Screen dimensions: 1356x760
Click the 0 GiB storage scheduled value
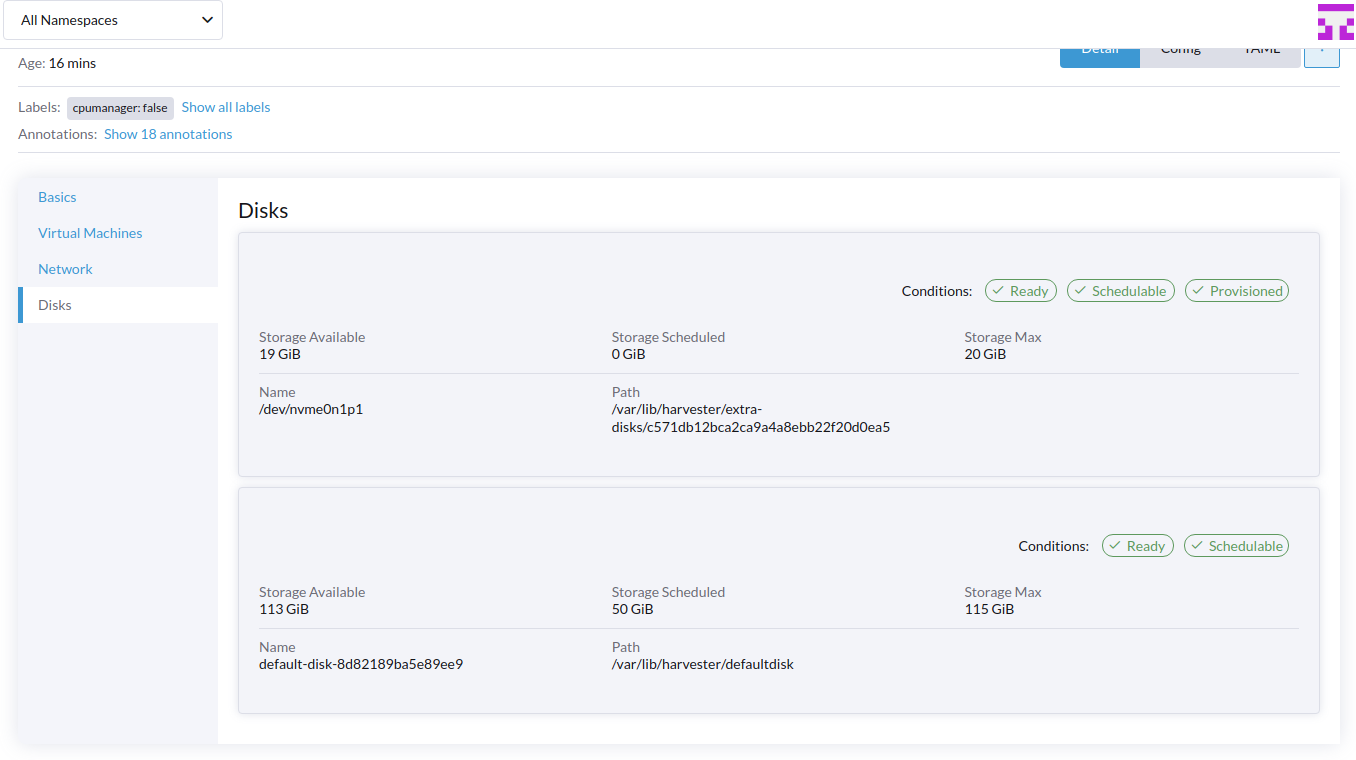coord(629,354)
